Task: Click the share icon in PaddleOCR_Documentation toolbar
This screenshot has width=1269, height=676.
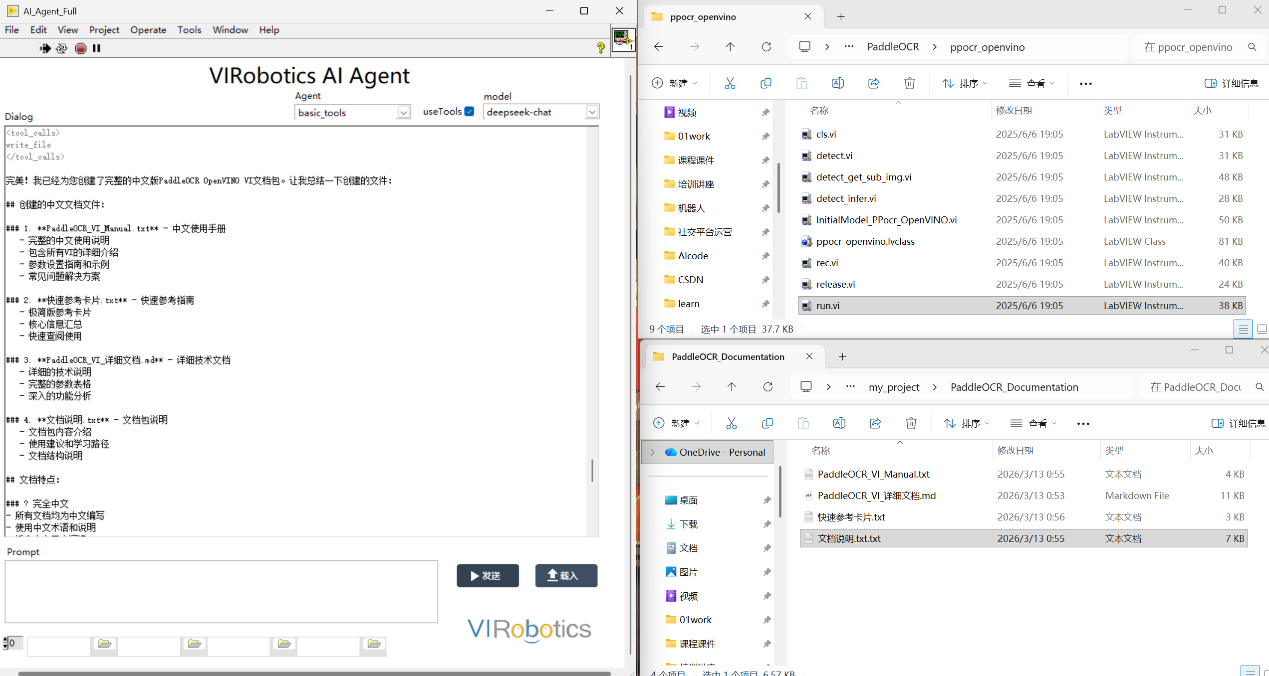Action: (875, 423)
